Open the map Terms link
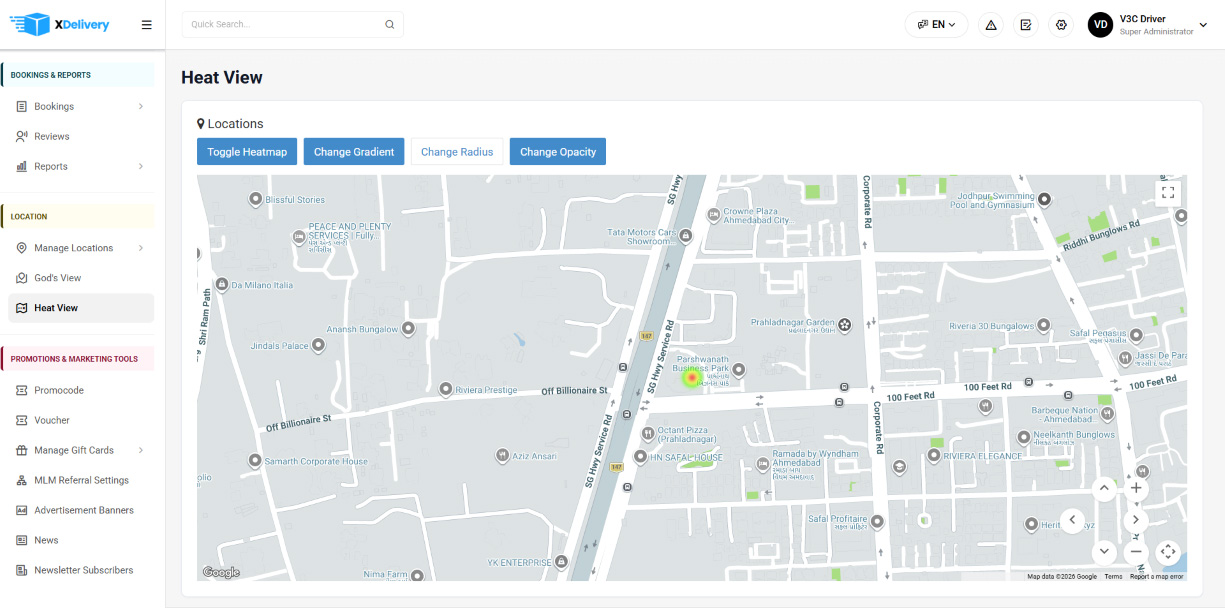This screenshot has height=608, width=1225. tap(1113, 576)
